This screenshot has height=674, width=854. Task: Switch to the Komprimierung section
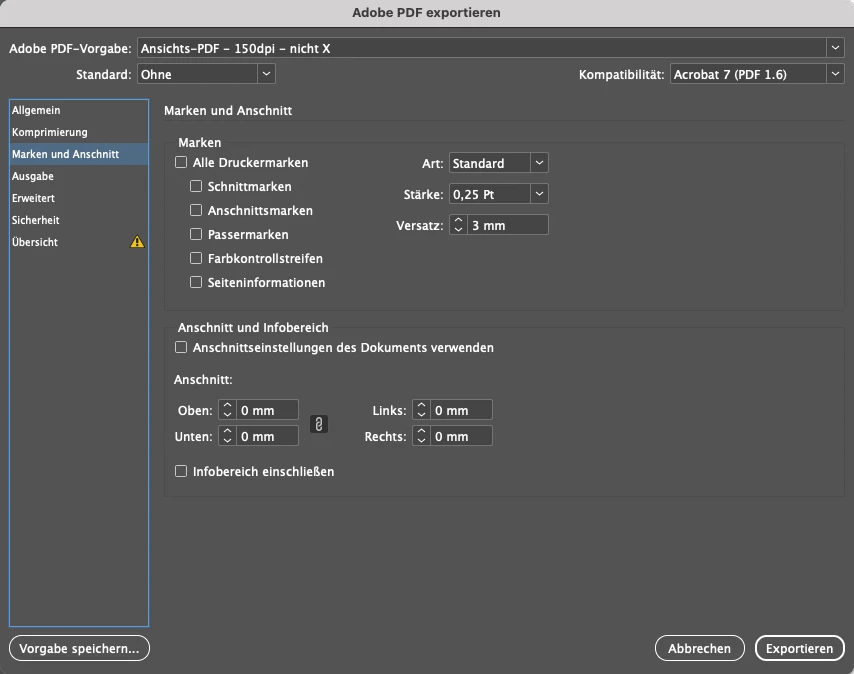78,132
